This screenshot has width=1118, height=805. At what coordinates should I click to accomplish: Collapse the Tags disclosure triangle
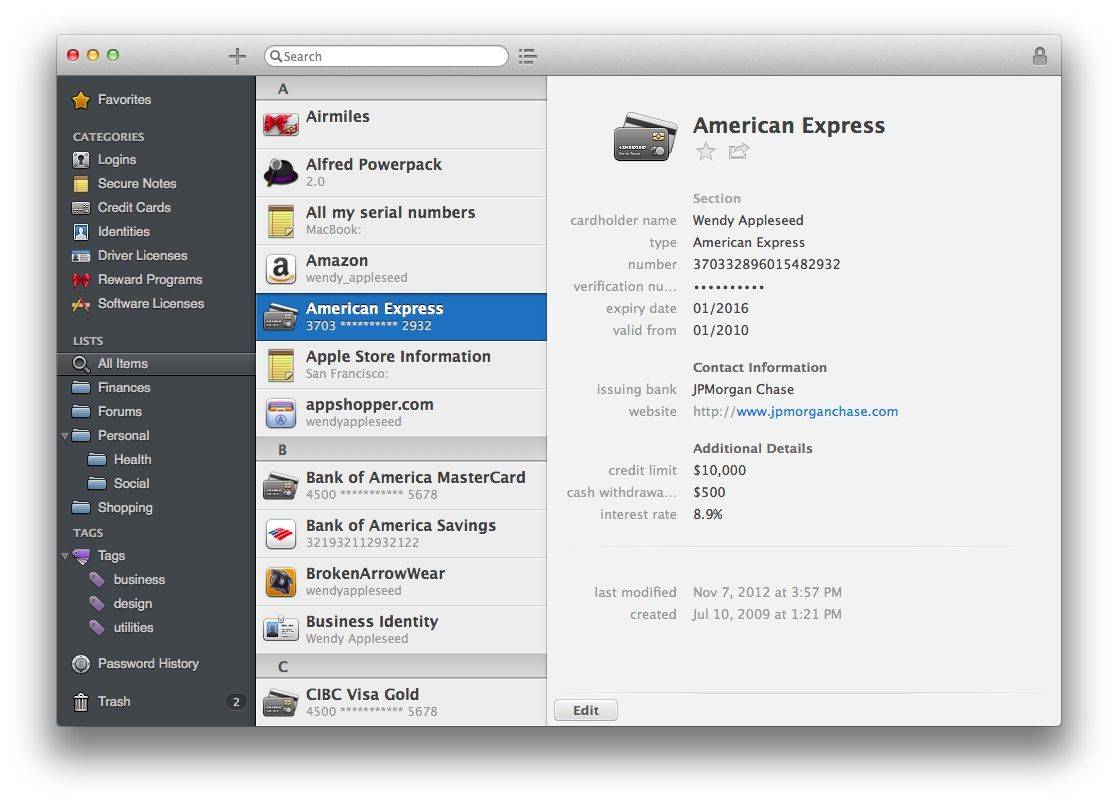point(65,556)
